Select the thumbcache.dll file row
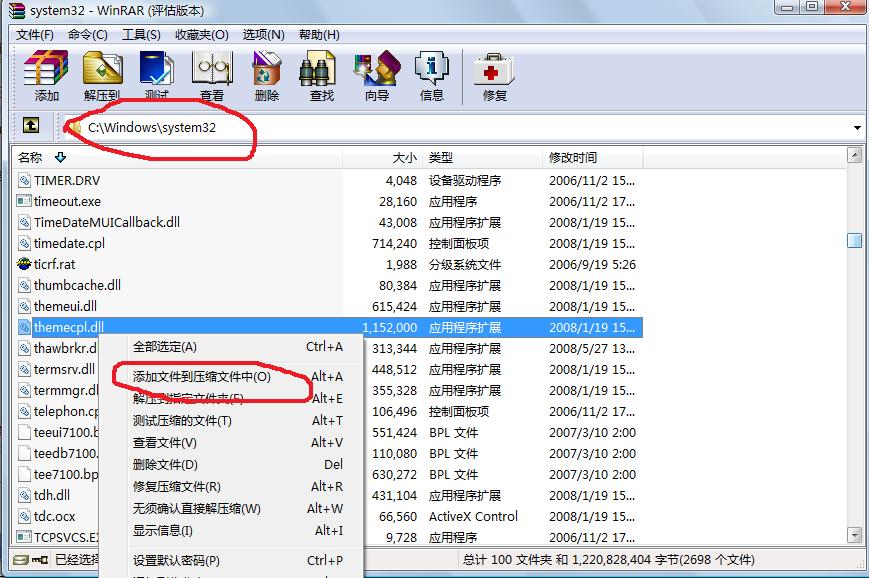 point(328,285)
